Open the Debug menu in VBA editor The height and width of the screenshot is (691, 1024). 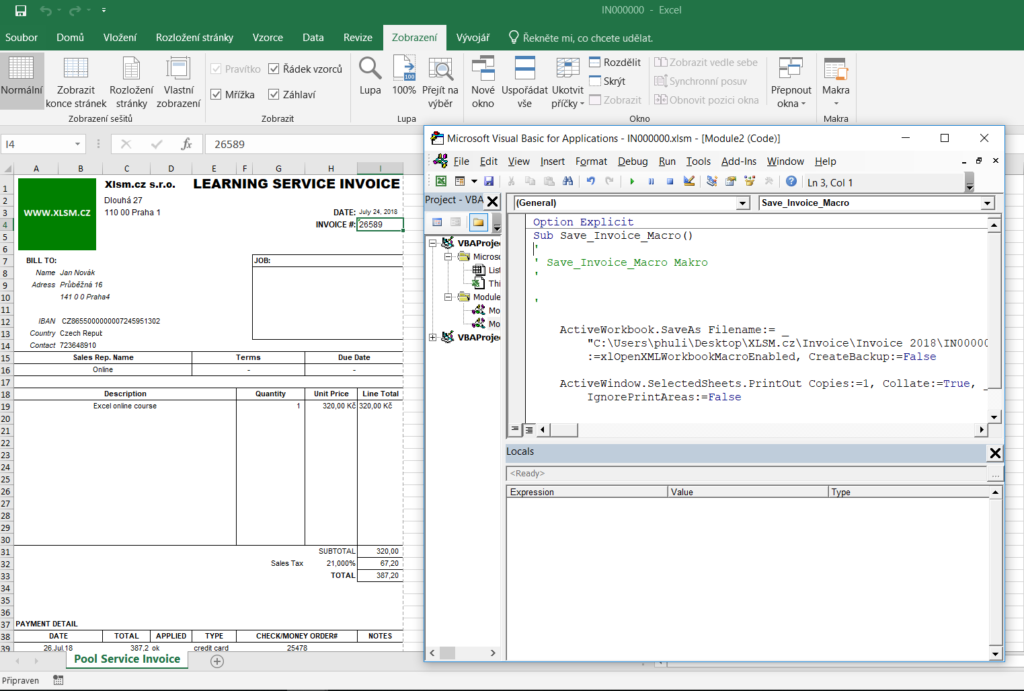(632, 161)
